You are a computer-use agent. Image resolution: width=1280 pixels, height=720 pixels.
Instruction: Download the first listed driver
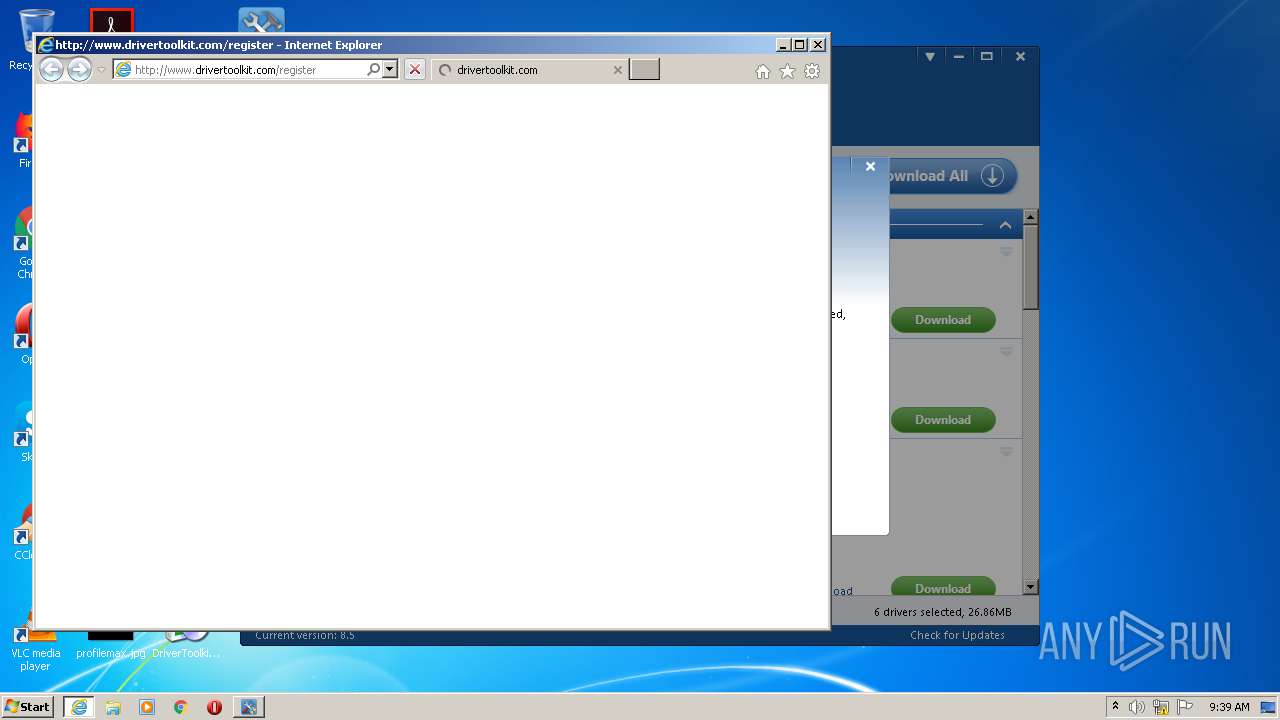[943, 320]
